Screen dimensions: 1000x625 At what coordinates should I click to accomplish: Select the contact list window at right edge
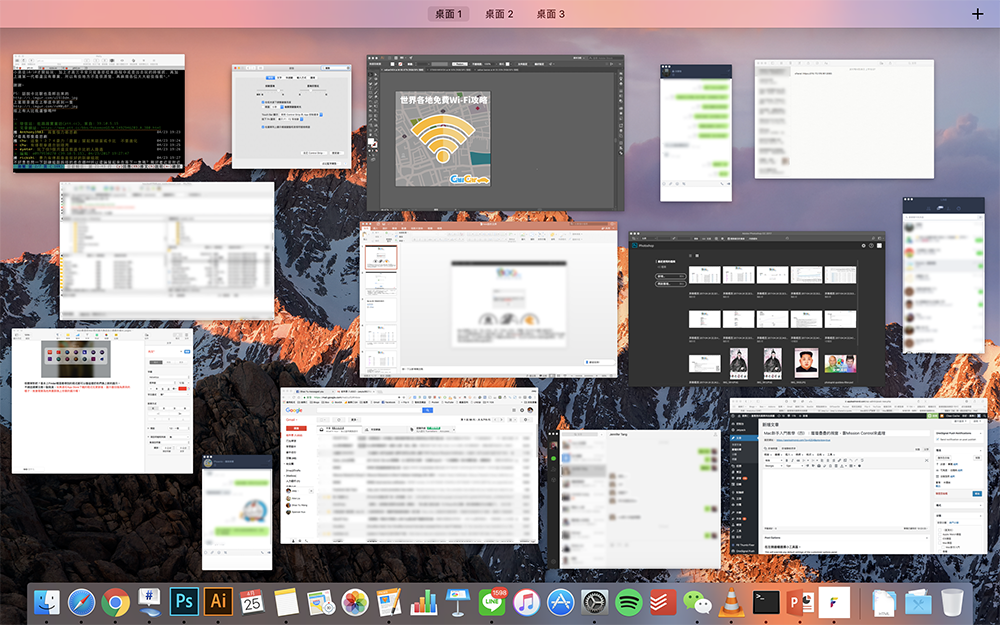point(943,276)
